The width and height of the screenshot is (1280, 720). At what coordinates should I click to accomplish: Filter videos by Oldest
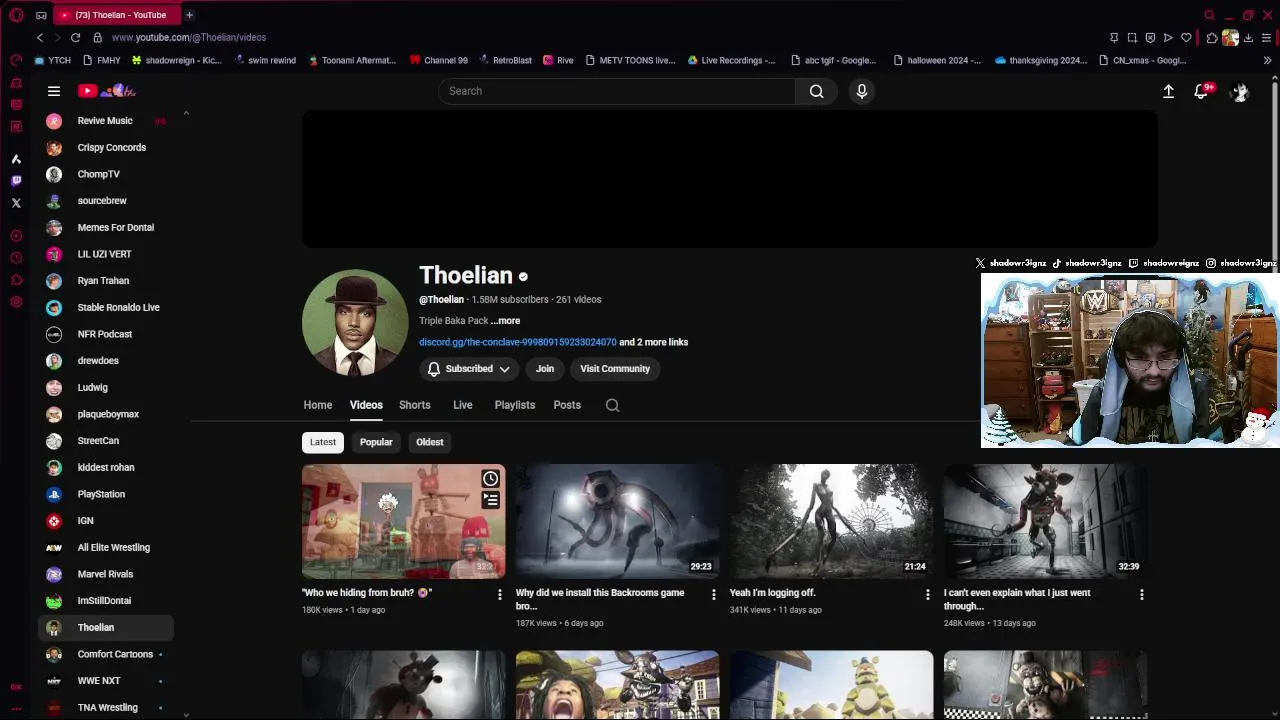430,442
